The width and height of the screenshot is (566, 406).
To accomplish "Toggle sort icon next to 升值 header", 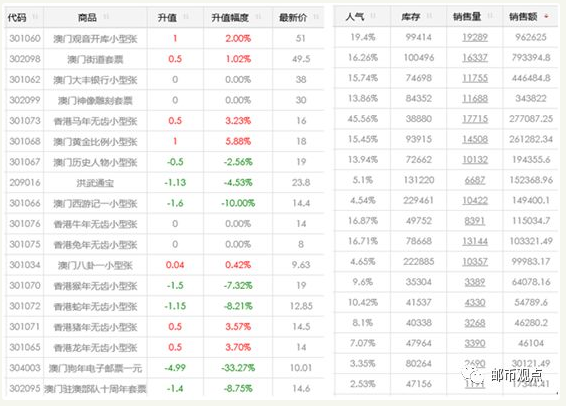I will tap(186, 17).
